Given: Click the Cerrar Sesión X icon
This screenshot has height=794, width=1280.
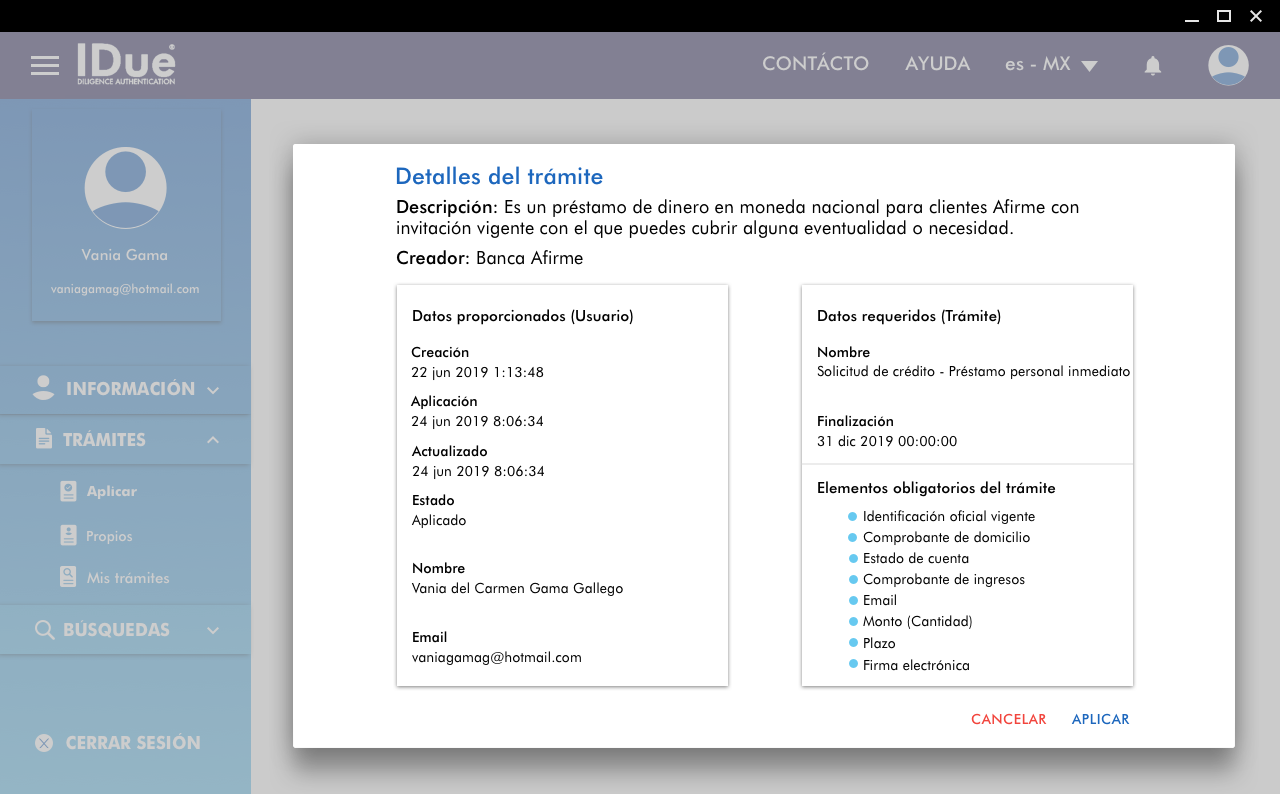Looking at the screenshot, I should click(x=44, y=743).
